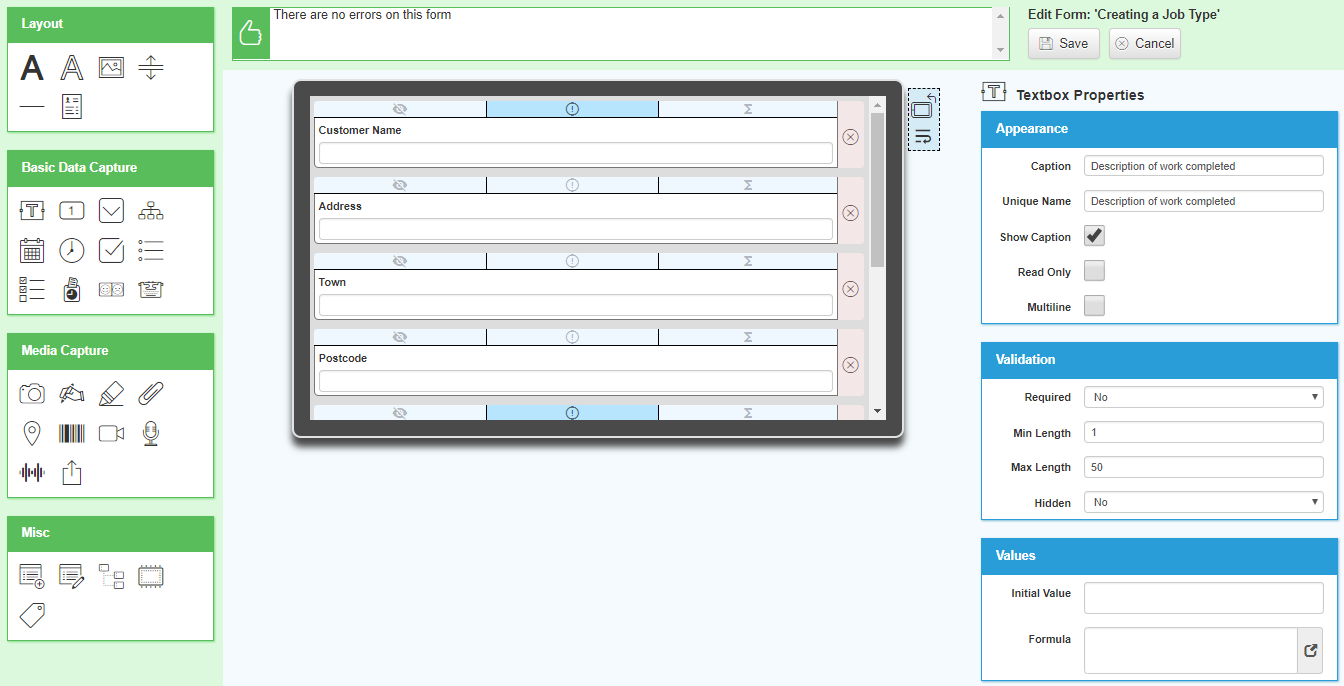Uncheck the Show Caption checkbox
1344x686 pixels.
[1094, 237]
